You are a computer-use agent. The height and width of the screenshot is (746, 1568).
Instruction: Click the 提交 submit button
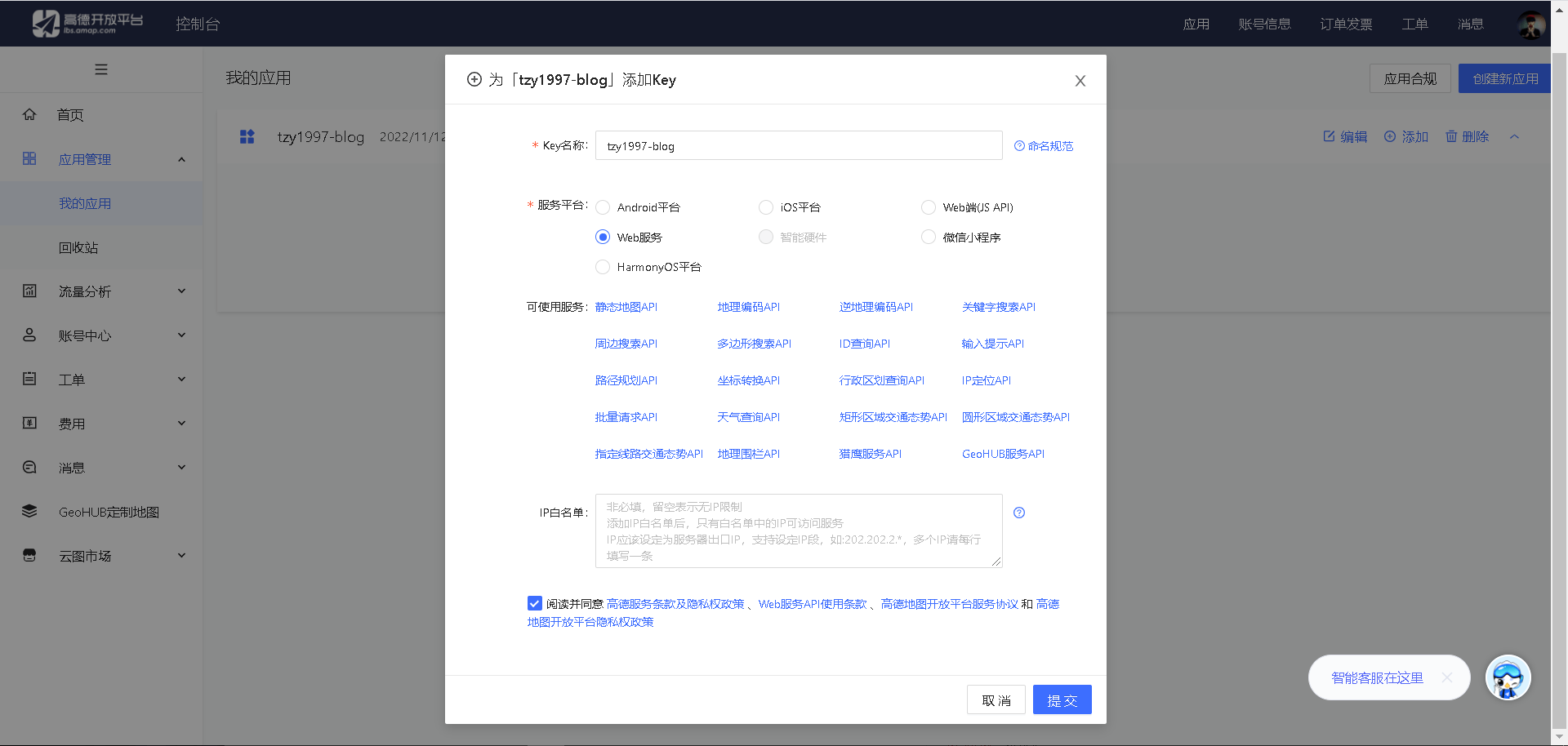1062,700
